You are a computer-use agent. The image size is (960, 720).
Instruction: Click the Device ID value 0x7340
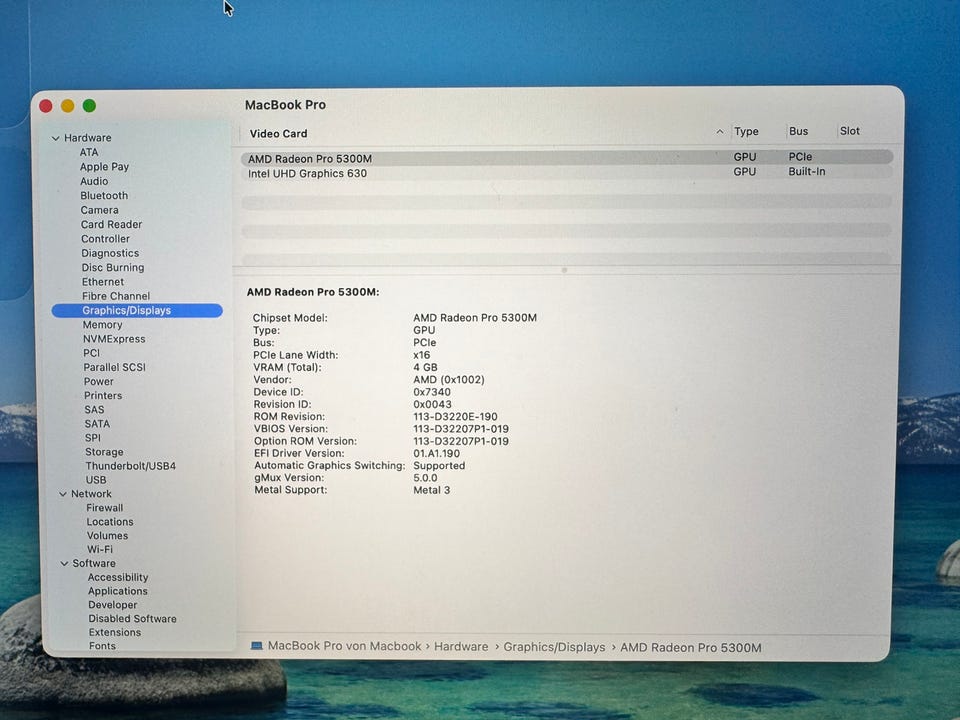tap(432, 392)
